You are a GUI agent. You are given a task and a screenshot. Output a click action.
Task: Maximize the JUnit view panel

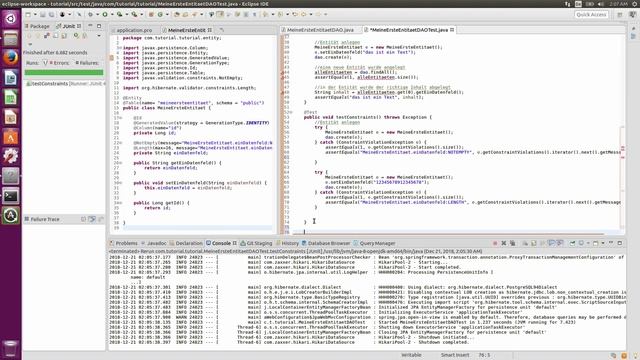[x=99, y=26]
